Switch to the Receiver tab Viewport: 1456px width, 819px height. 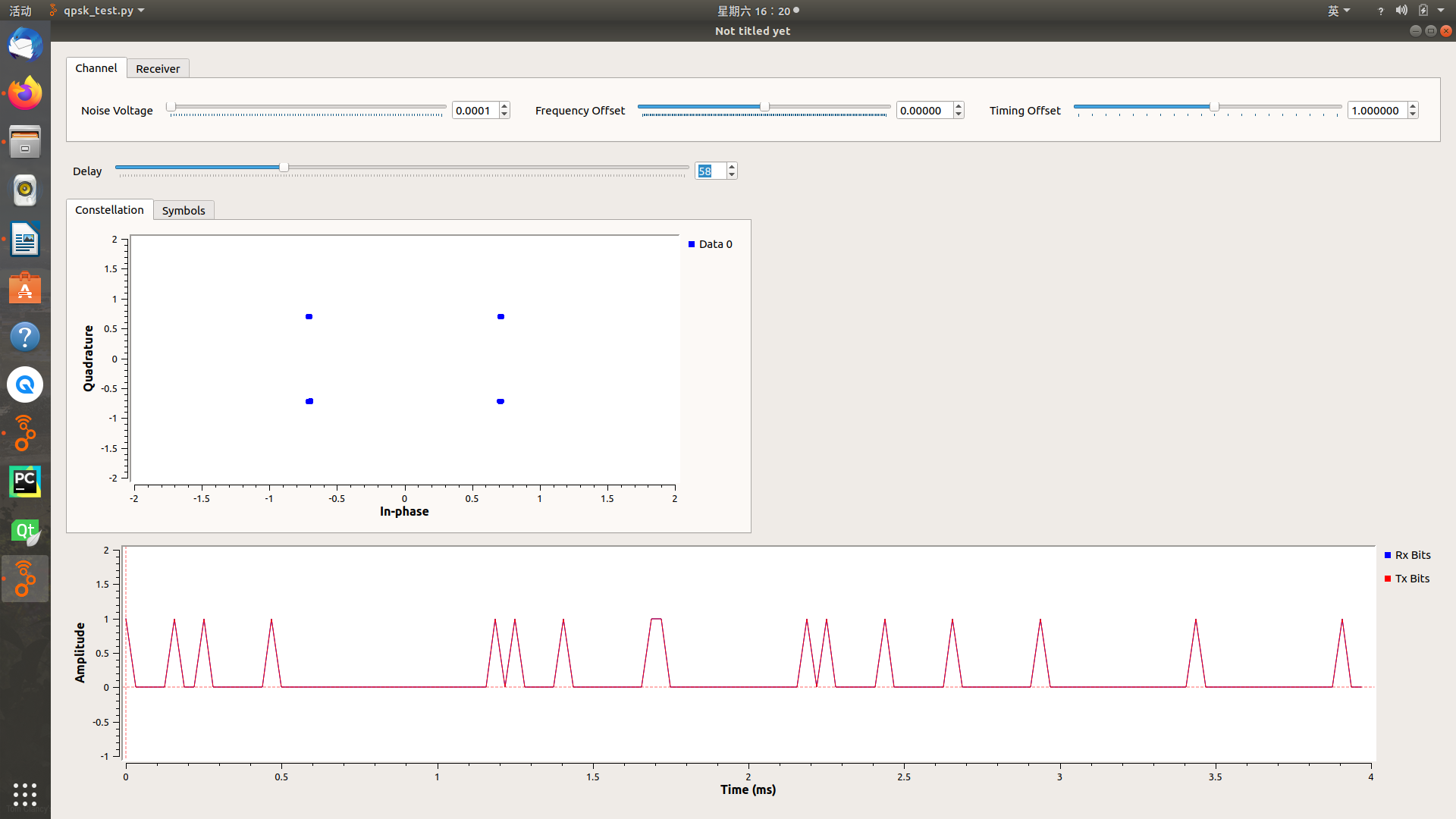coord(158,69)
